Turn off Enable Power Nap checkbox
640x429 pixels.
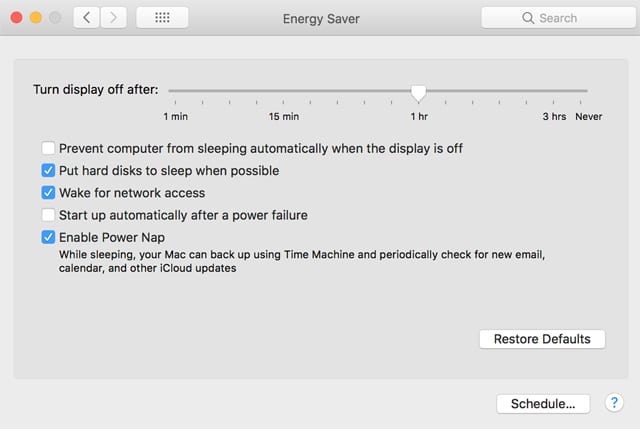point(49,238)
